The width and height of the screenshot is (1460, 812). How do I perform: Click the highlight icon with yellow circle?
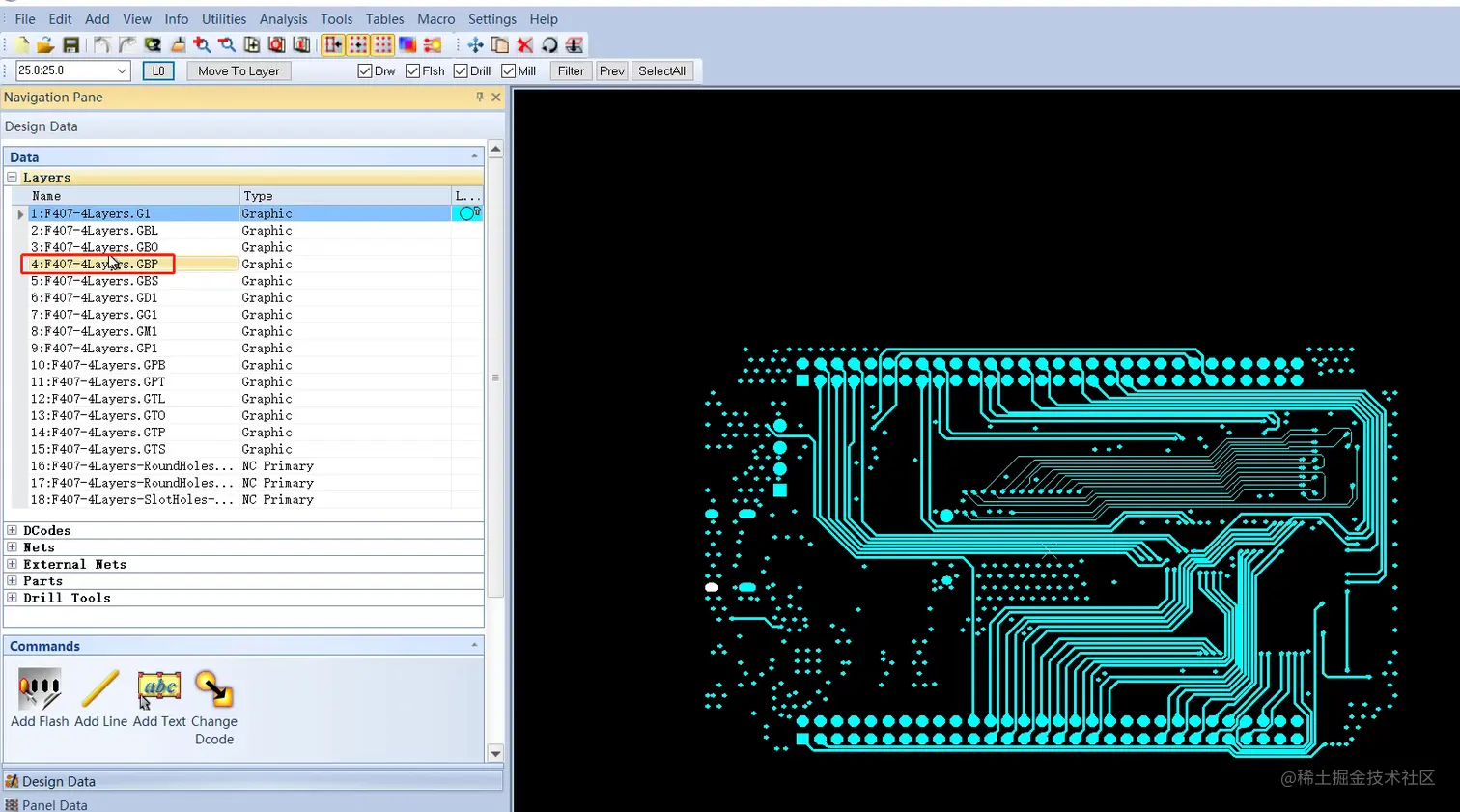(x=433, y=44)
